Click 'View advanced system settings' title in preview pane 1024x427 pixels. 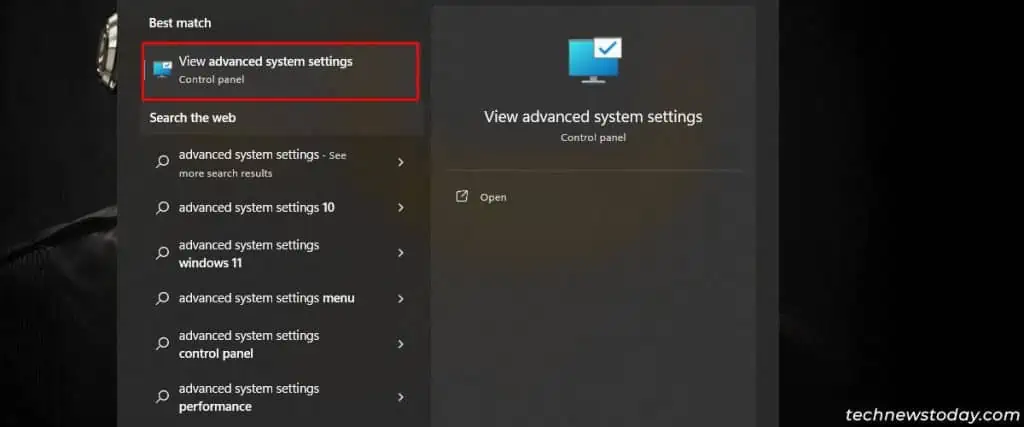pyautogui.click(x=593, y=117)
